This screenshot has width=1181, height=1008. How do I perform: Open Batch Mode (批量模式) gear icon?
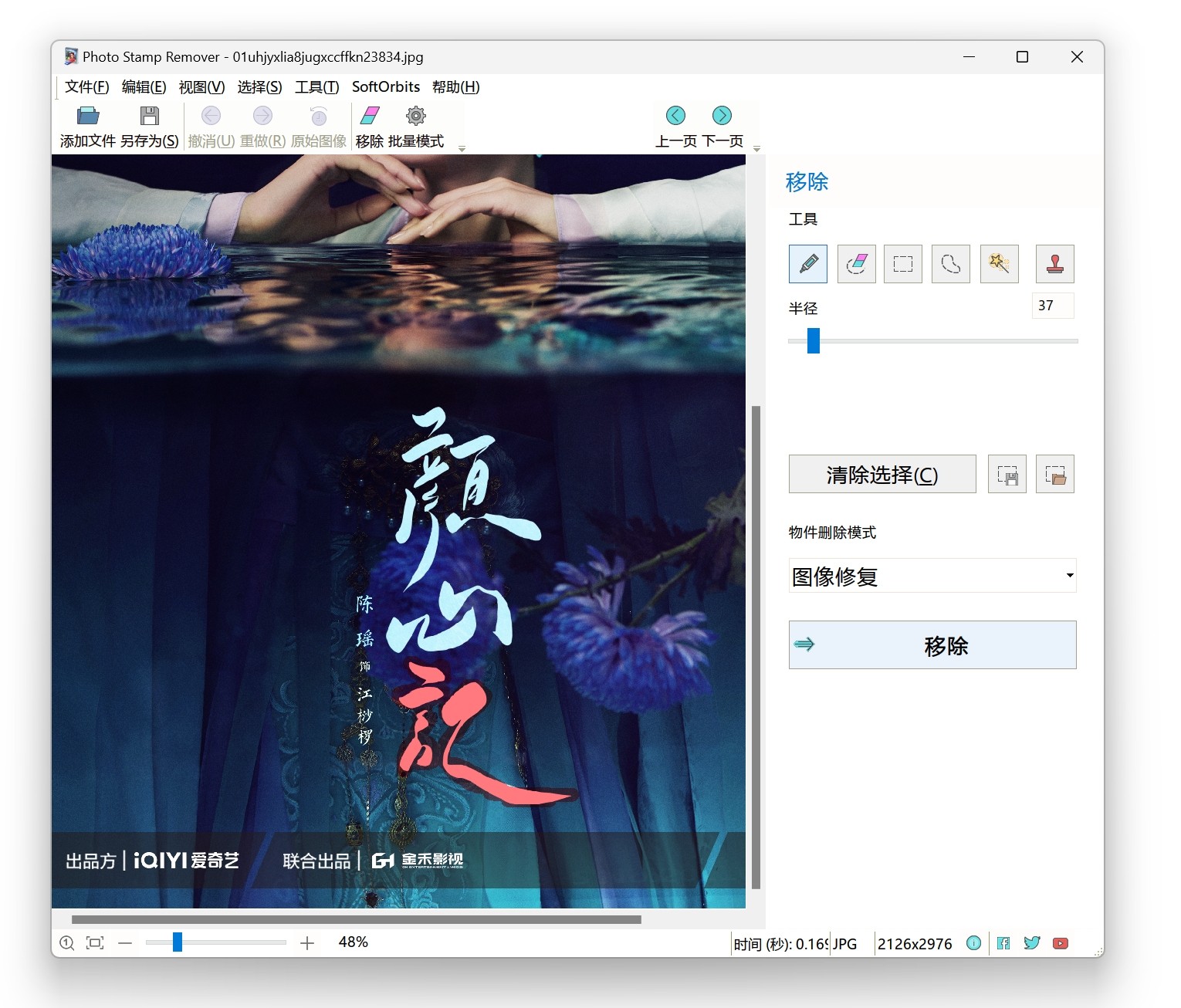click(416, 116)
